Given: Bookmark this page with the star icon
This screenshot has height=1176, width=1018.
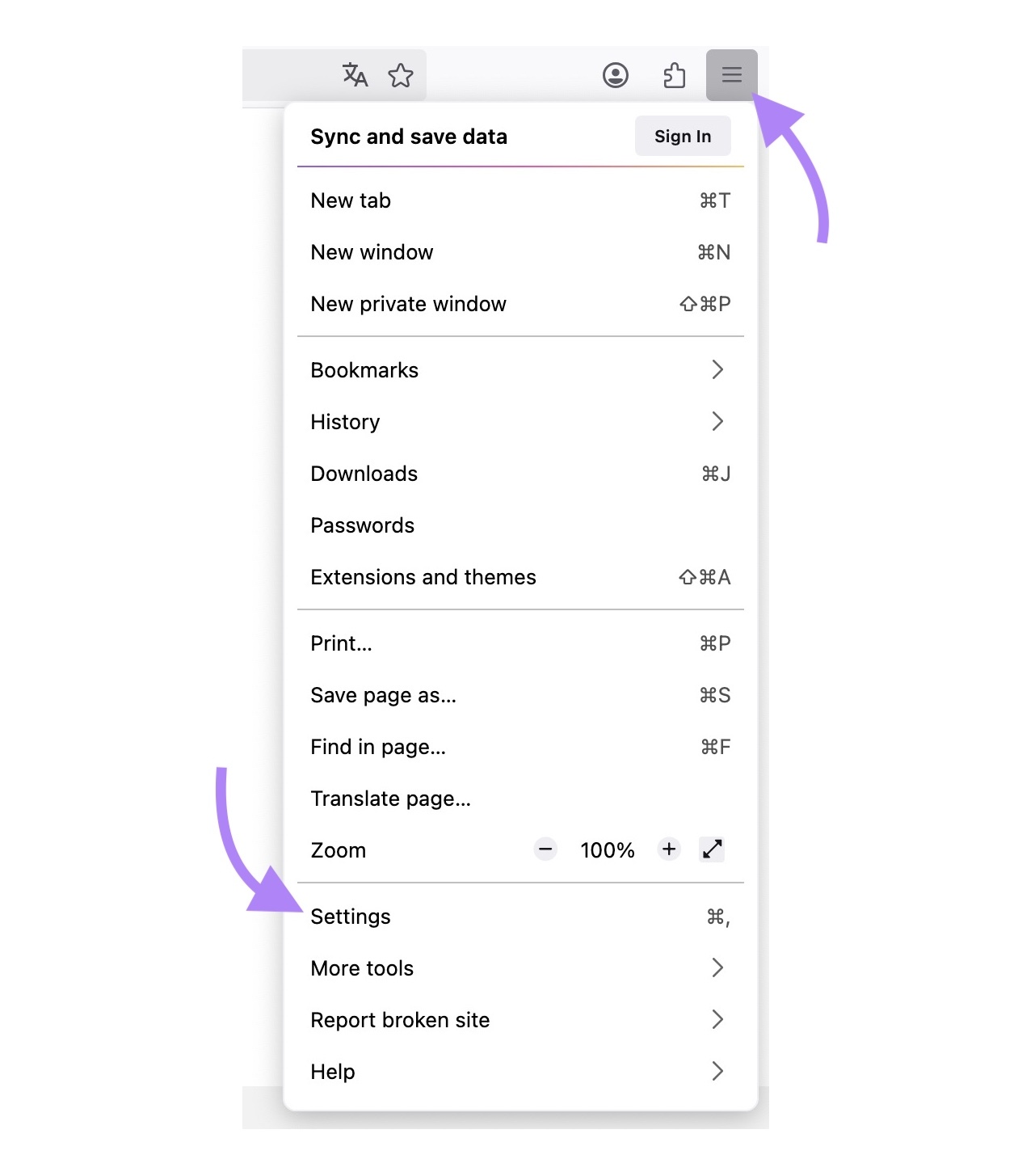Looking at the screenshot, I should (x=401, y=75).
